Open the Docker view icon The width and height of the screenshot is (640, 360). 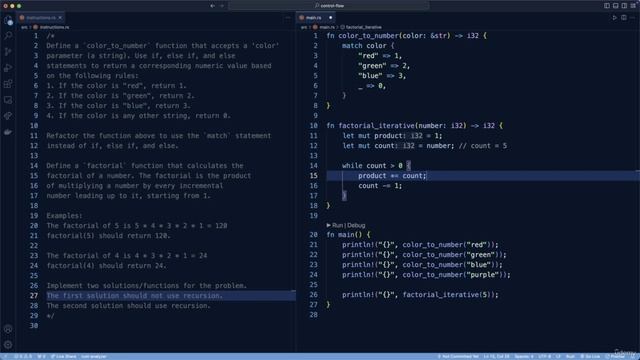pos(8,132)
